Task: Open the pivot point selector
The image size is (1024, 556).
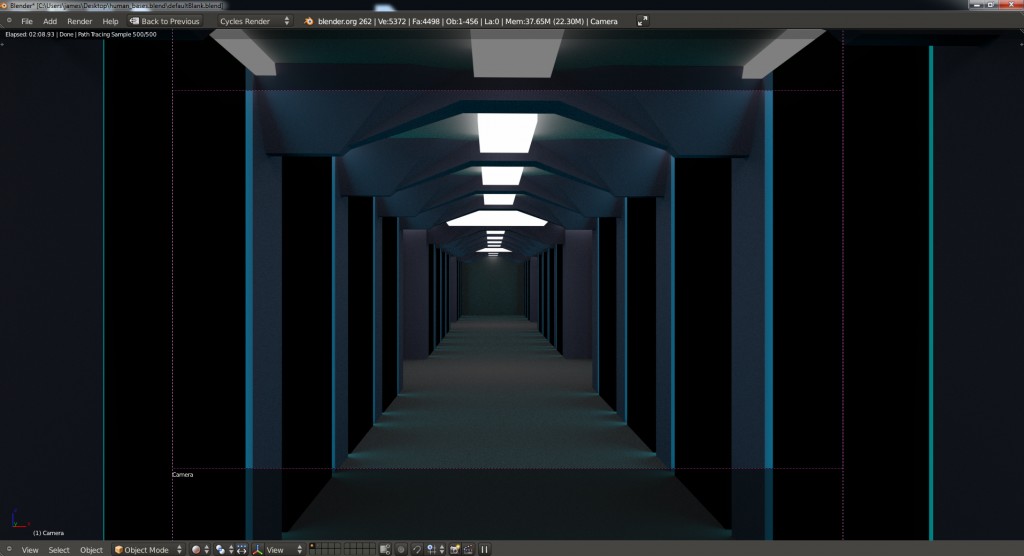Action: coord(224,549)
